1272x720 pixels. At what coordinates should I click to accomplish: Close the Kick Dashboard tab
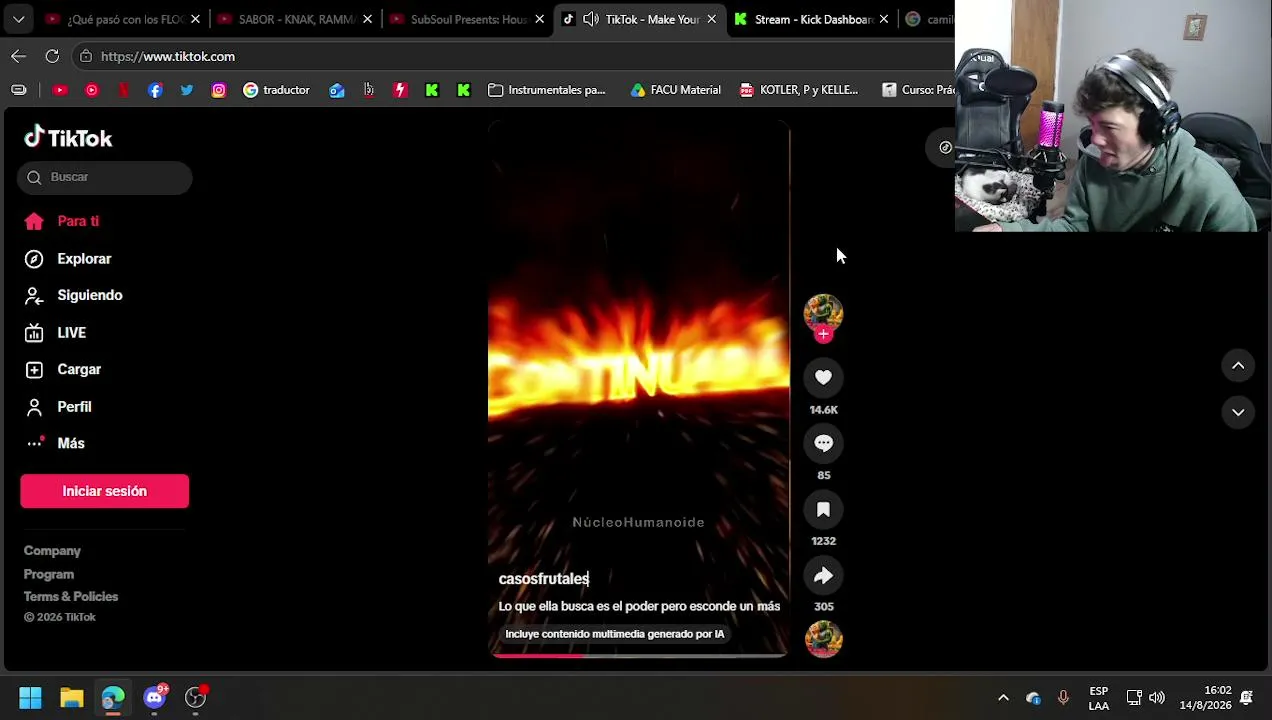883,19
